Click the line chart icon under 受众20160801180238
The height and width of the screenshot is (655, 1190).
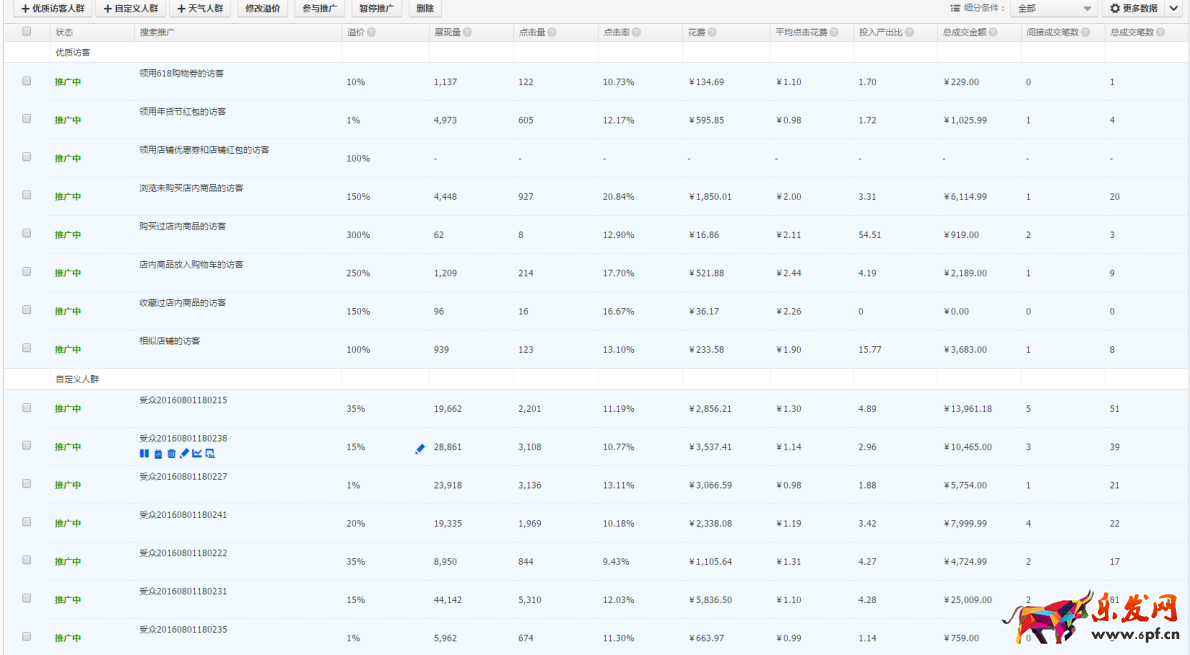[x=197, y=453]
